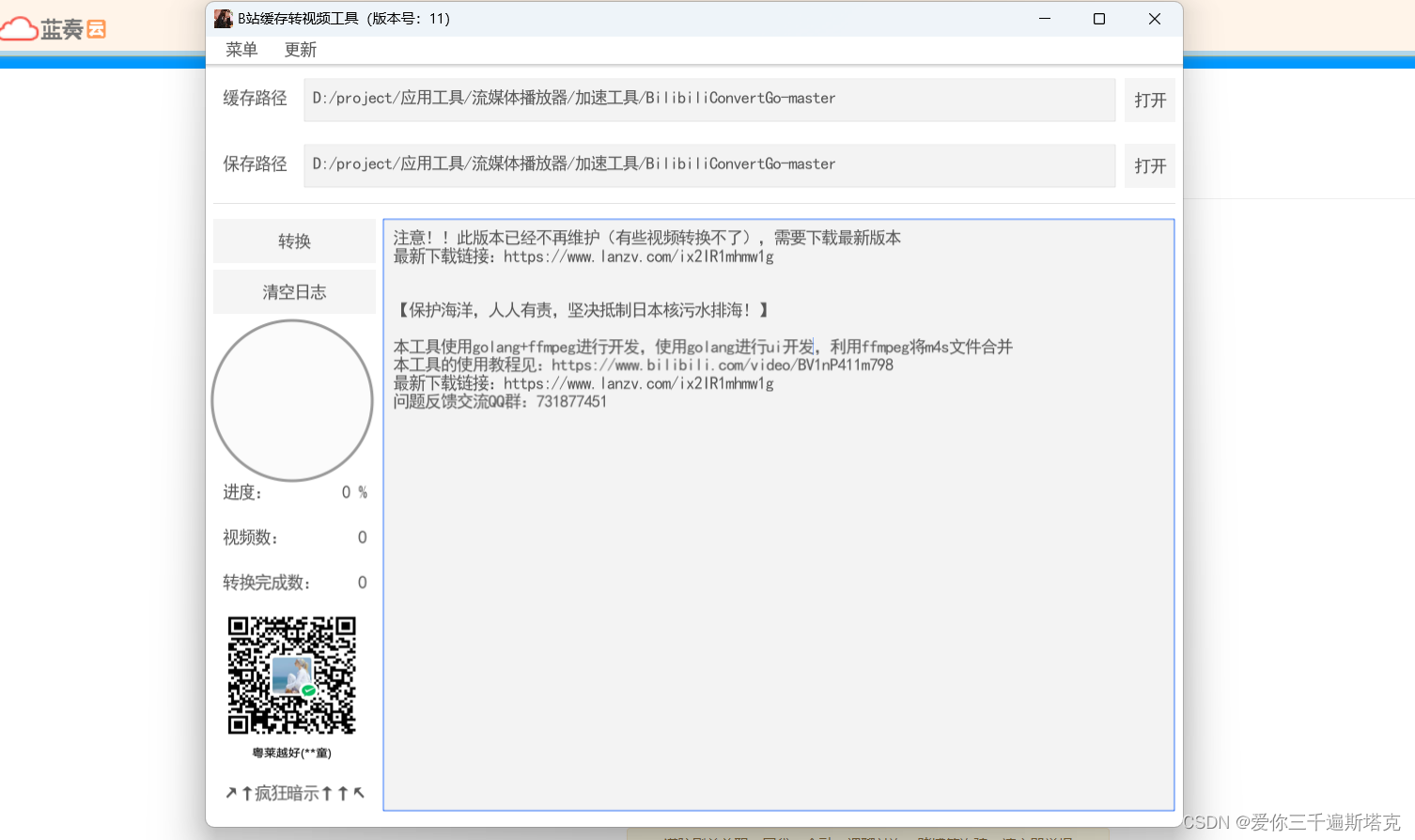This screenshot has height=840, width=1415.
Task: Click the app icon in title bar
Action: (223, 19)
